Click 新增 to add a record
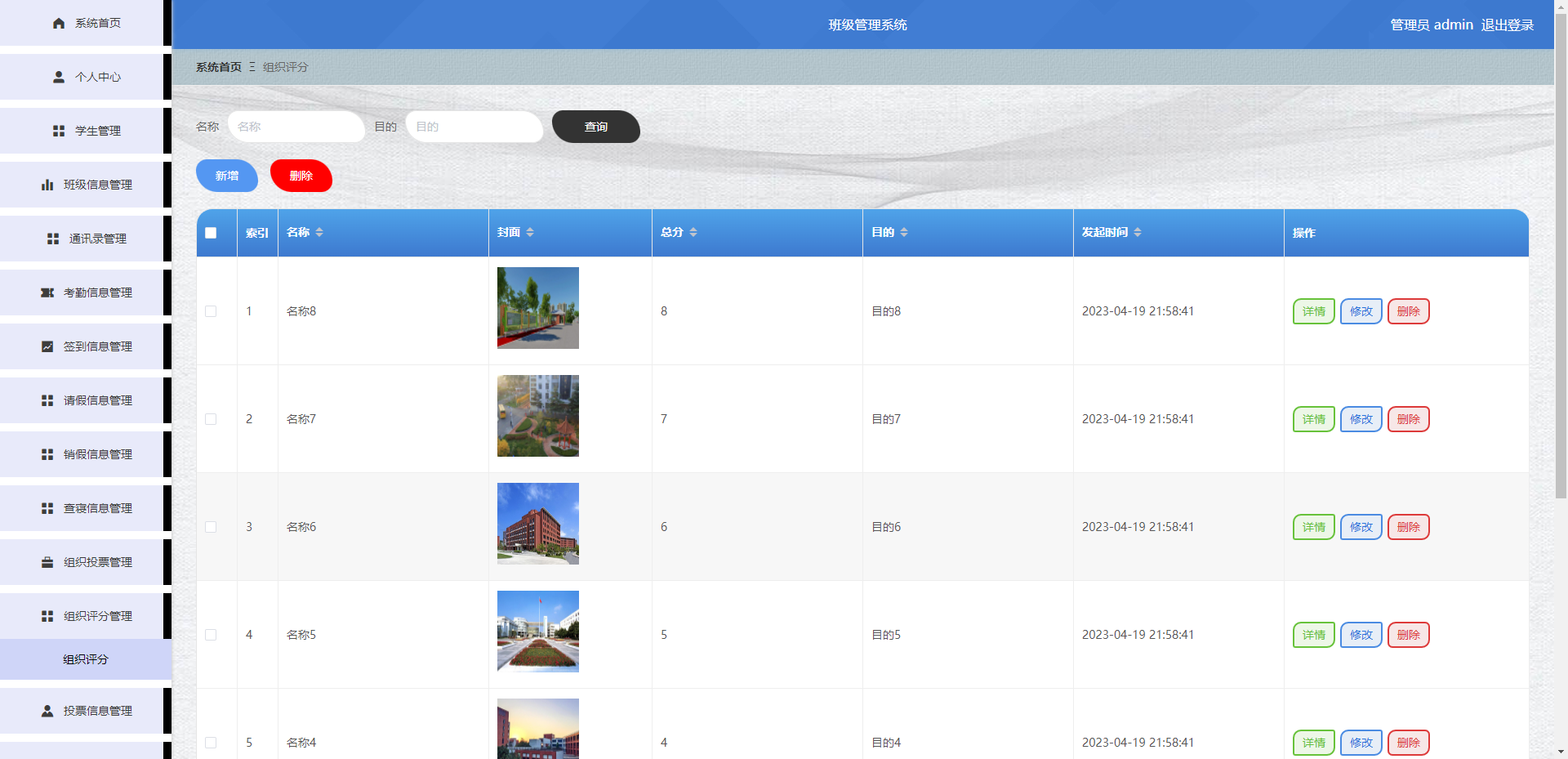Image resolution: width=1568 pixels, height=759 pixels. tap(226, 175)
